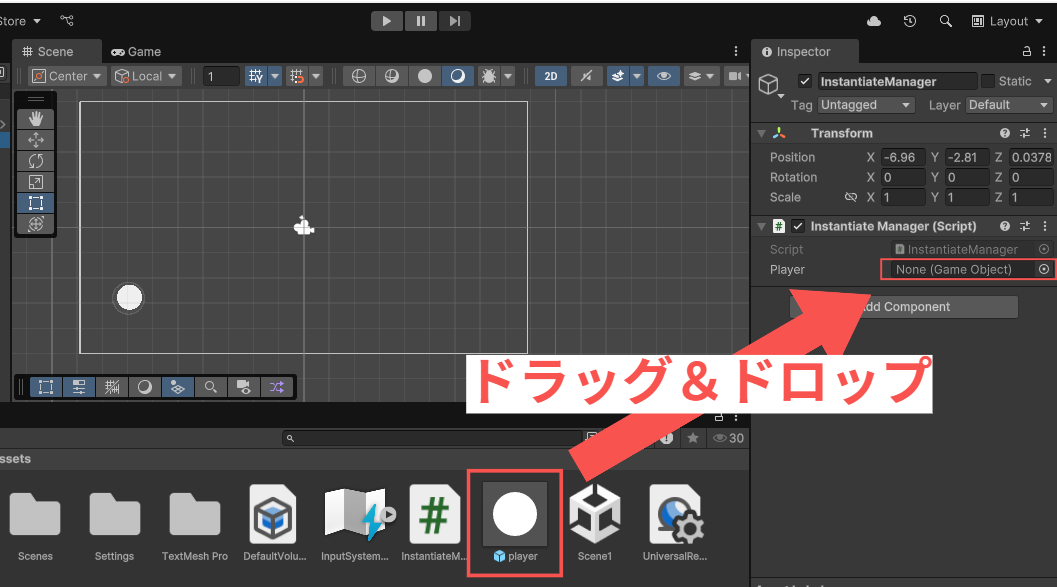Click the Instantiate Manager help icon
1057x587 pixels.
1005,226
